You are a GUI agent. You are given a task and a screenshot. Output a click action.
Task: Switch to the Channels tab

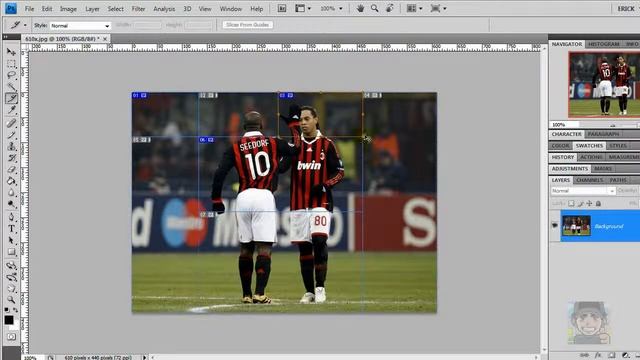pos(589,180)
